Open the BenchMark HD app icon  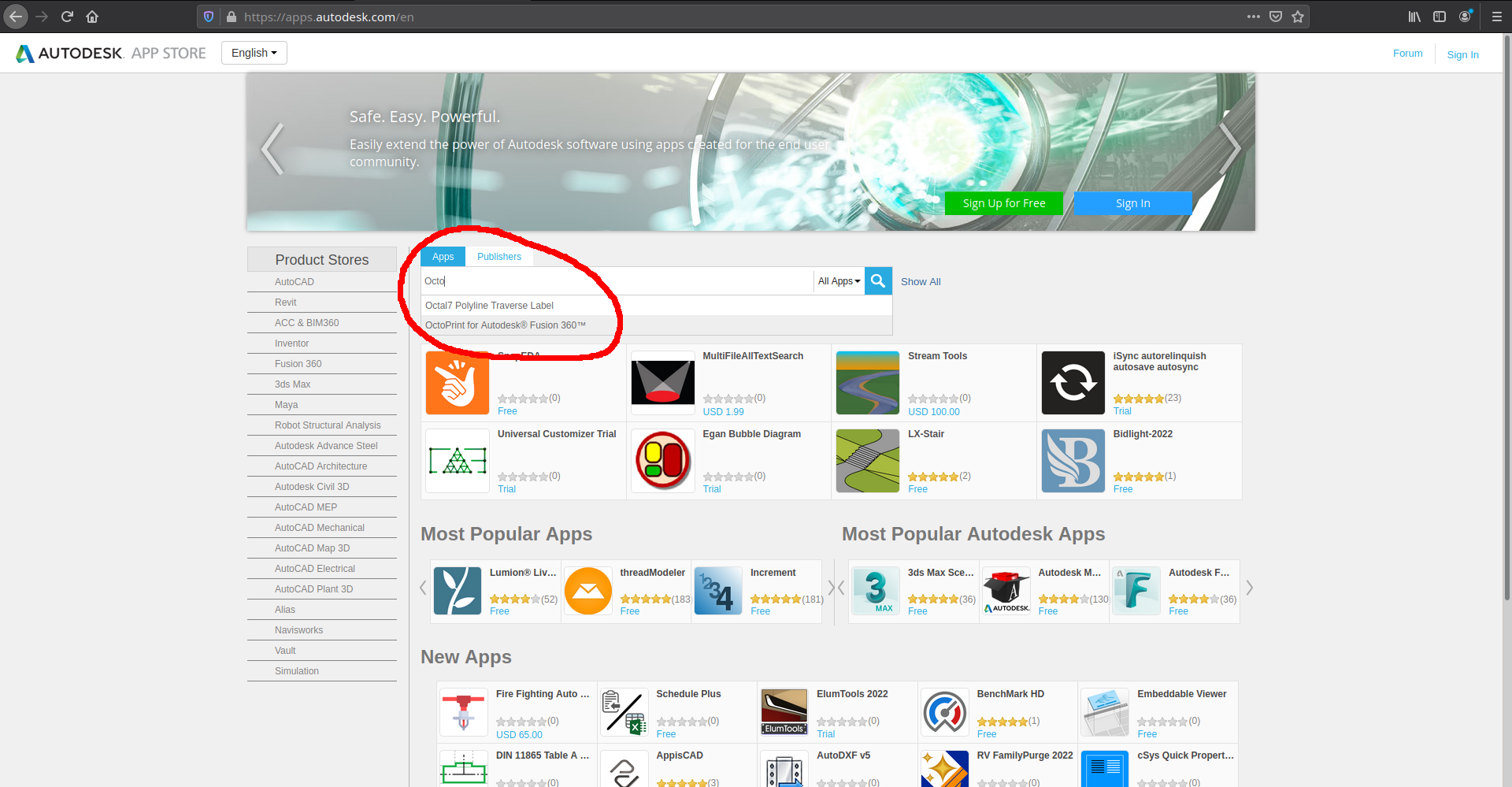[x=945, y=712]
